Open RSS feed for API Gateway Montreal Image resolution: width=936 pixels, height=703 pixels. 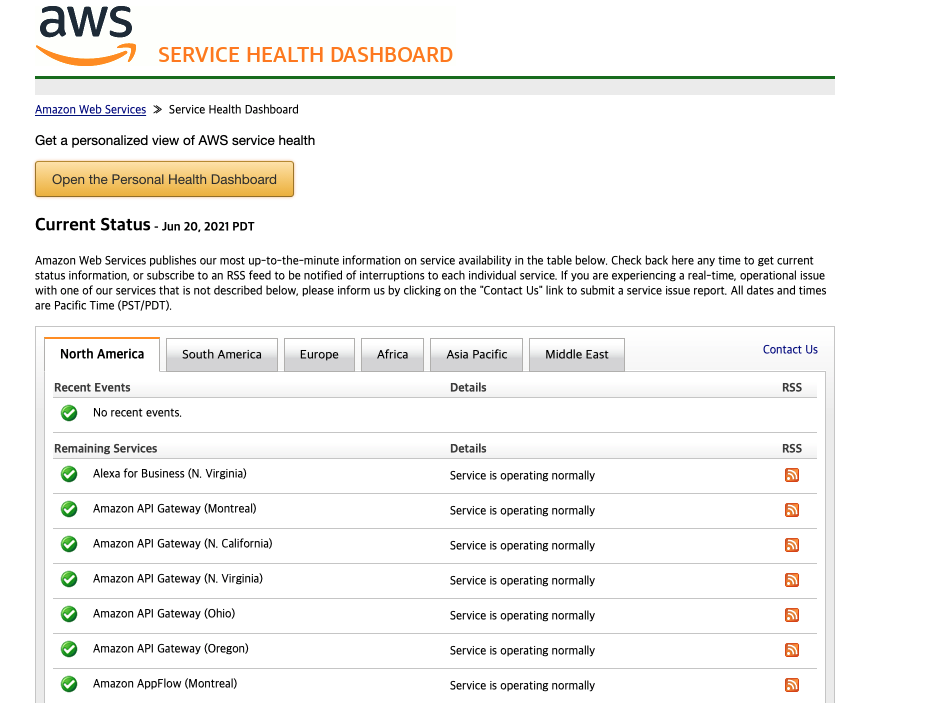(792, 510)
